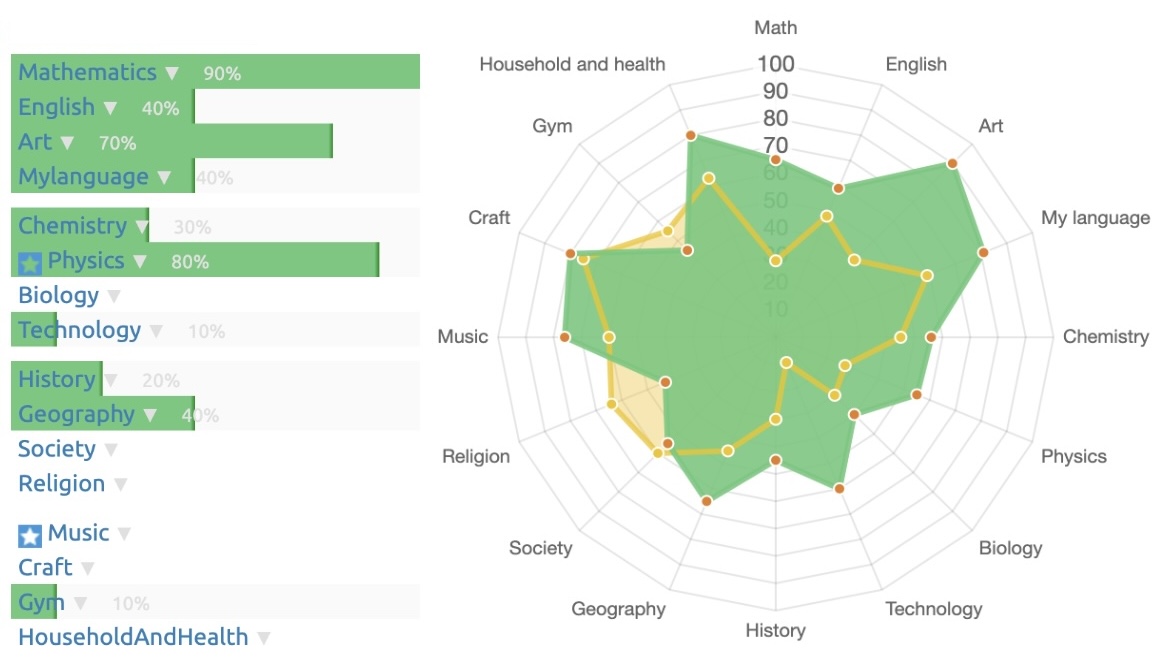Expand the Art dropdown triangle
Image resolution: width=1165 pixels, height=659 pixels.
(x=67, y=143)
